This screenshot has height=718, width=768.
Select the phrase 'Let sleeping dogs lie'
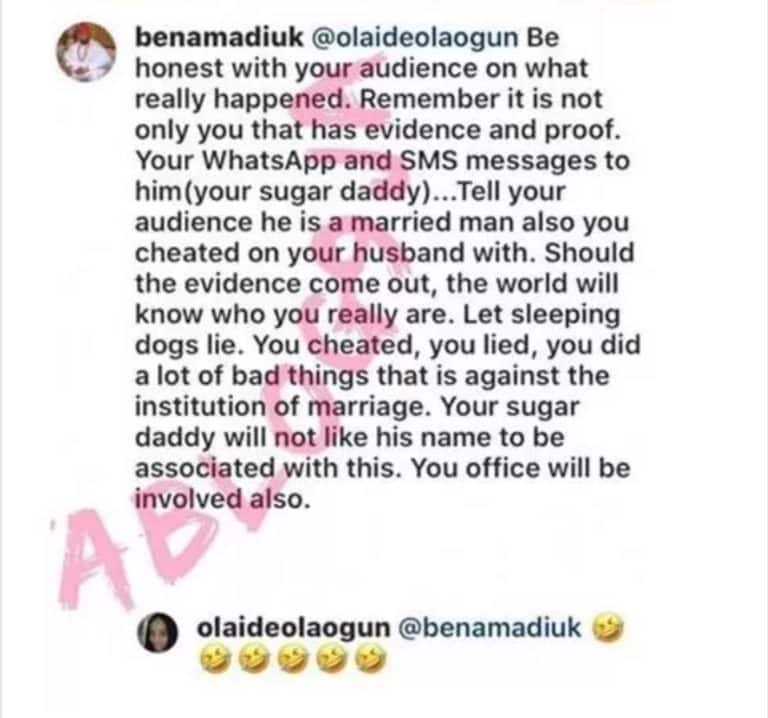(377, 330)
